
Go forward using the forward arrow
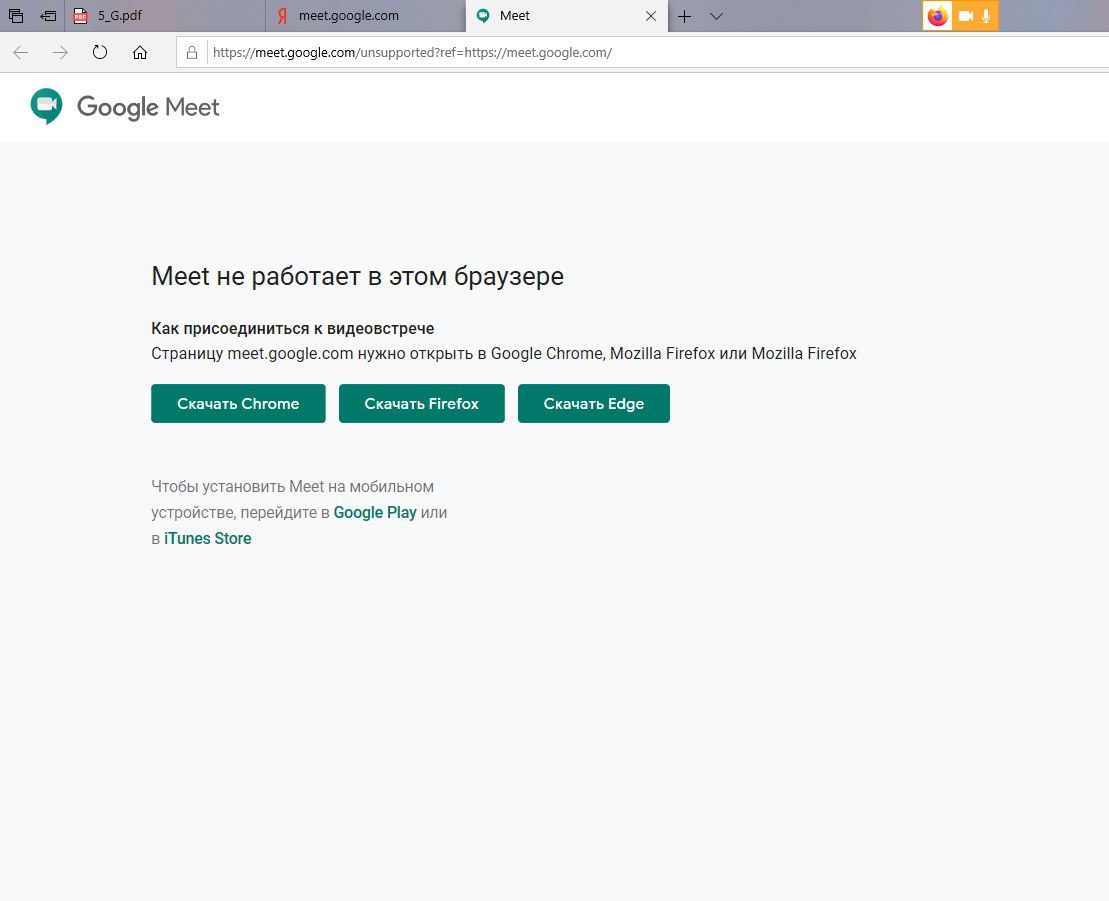pyautogui.click(x=60, y=52)
